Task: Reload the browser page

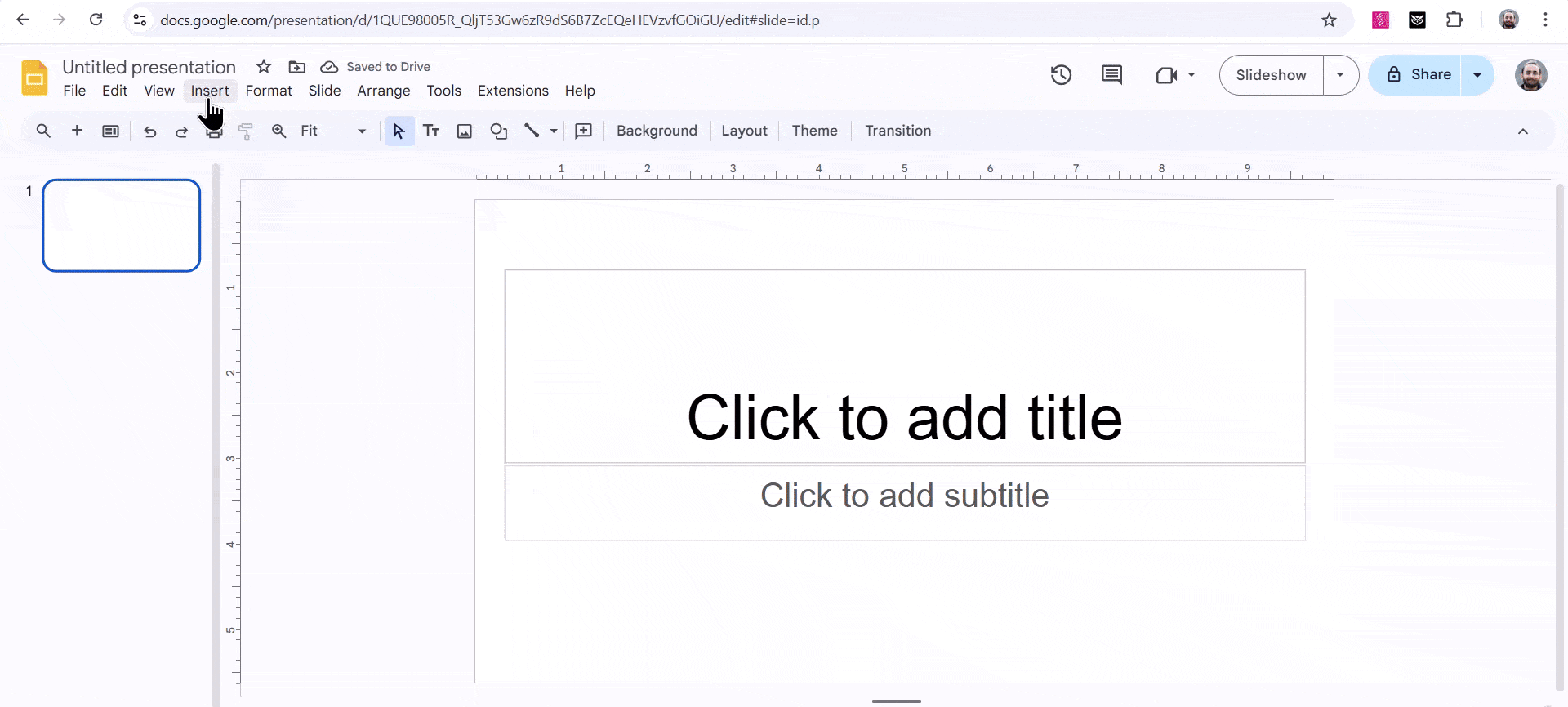Action: tap(96, 20)
